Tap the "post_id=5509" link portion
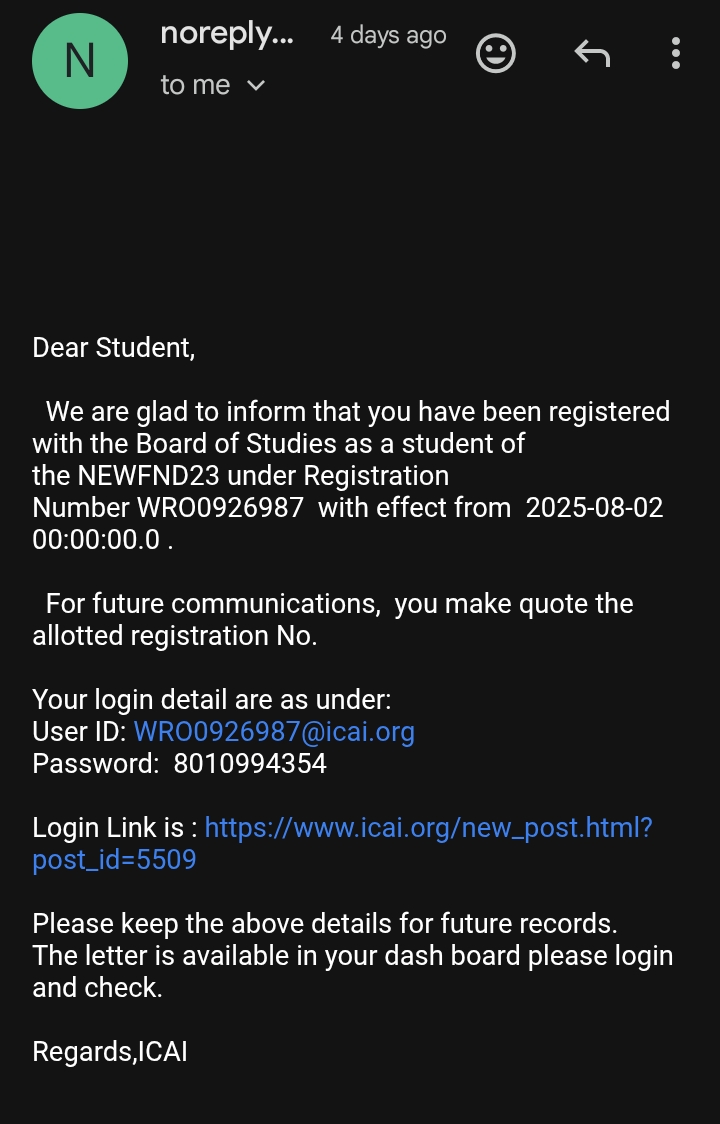720x1124 pixels. 114,860
